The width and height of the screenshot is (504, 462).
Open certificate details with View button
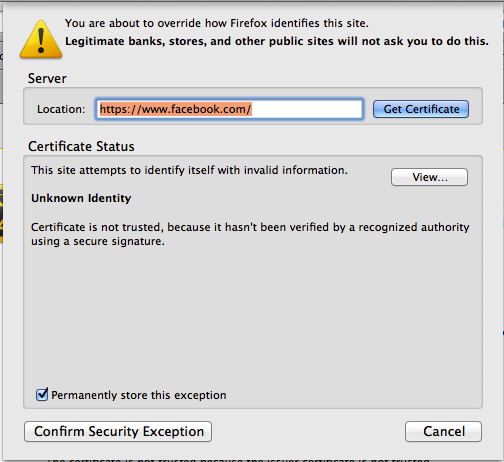point(429,177)
